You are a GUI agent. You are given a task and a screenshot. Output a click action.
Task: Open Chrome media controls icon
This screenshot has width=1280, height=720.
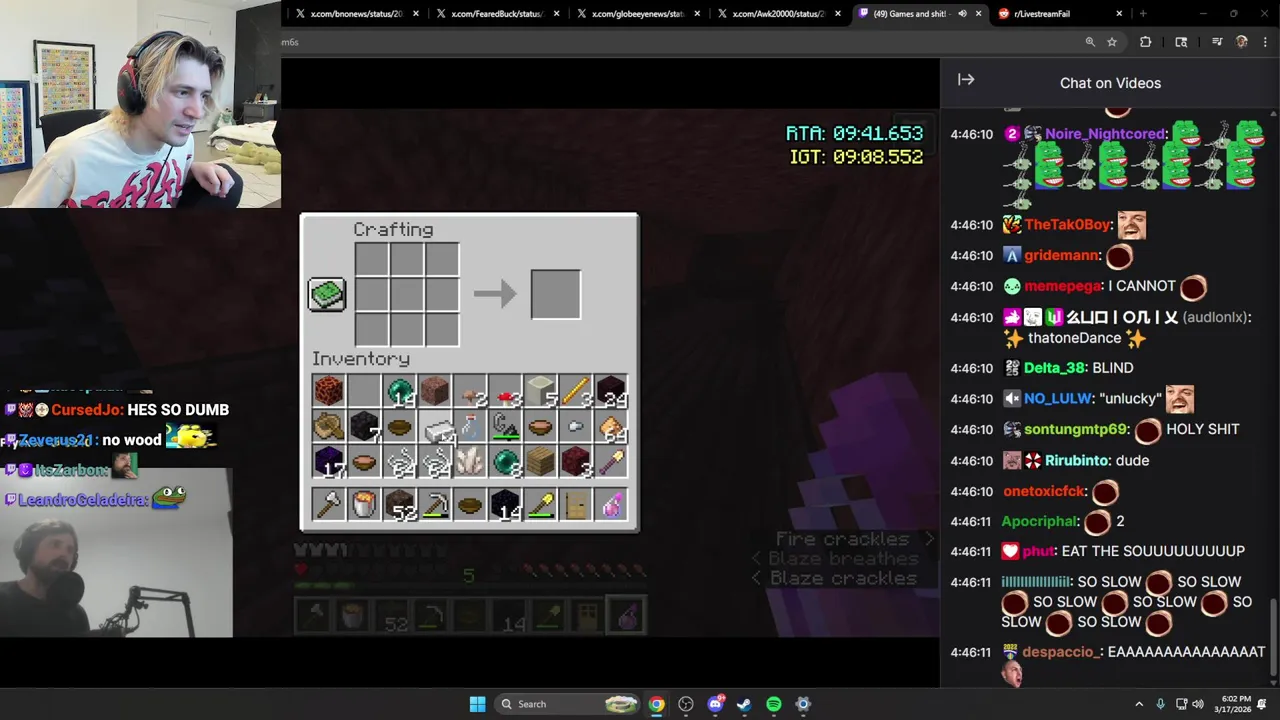click(x=1217, y=42)
